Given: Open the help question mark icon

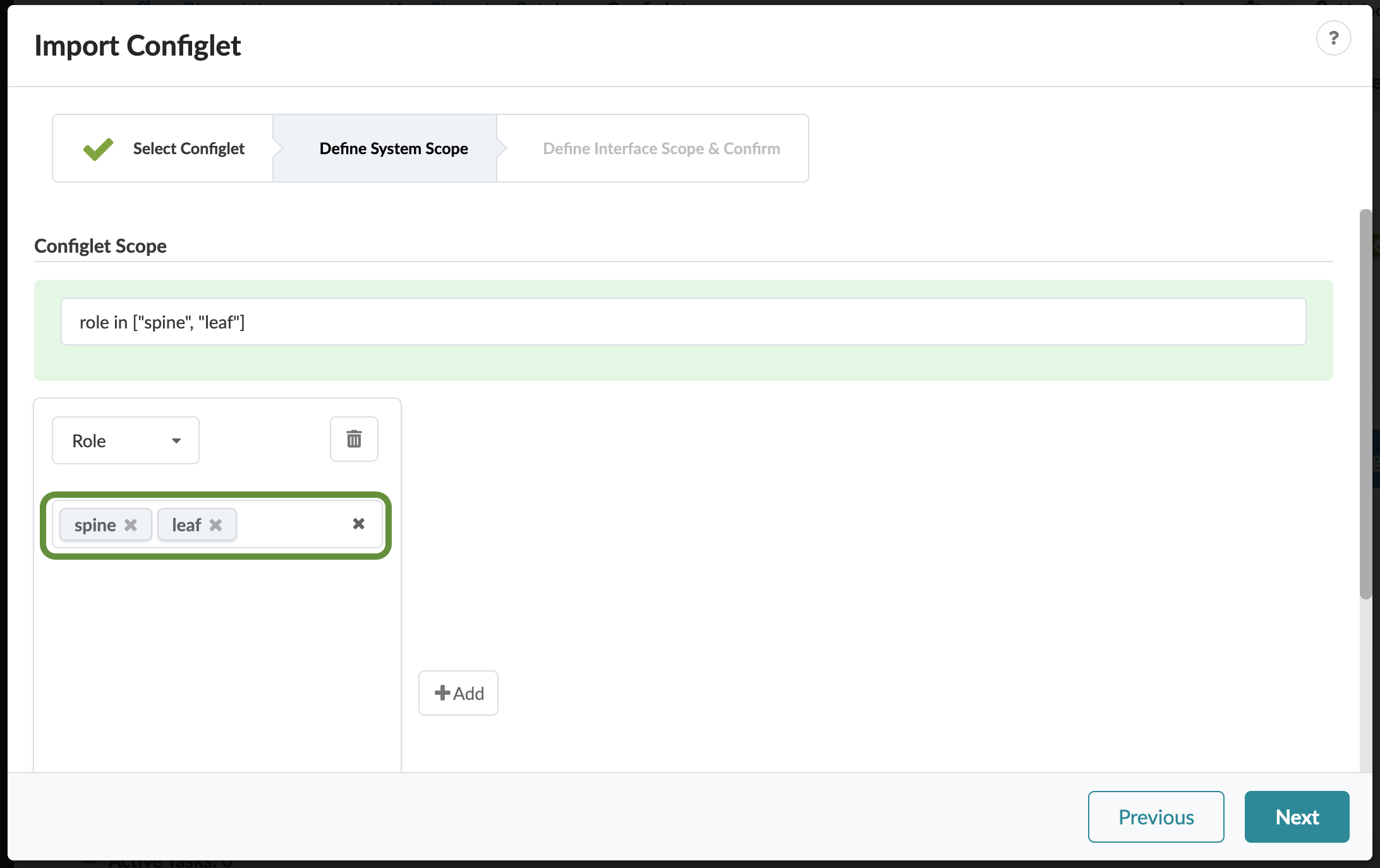Looking at the screenshot, I should [x=1333, y=39].
